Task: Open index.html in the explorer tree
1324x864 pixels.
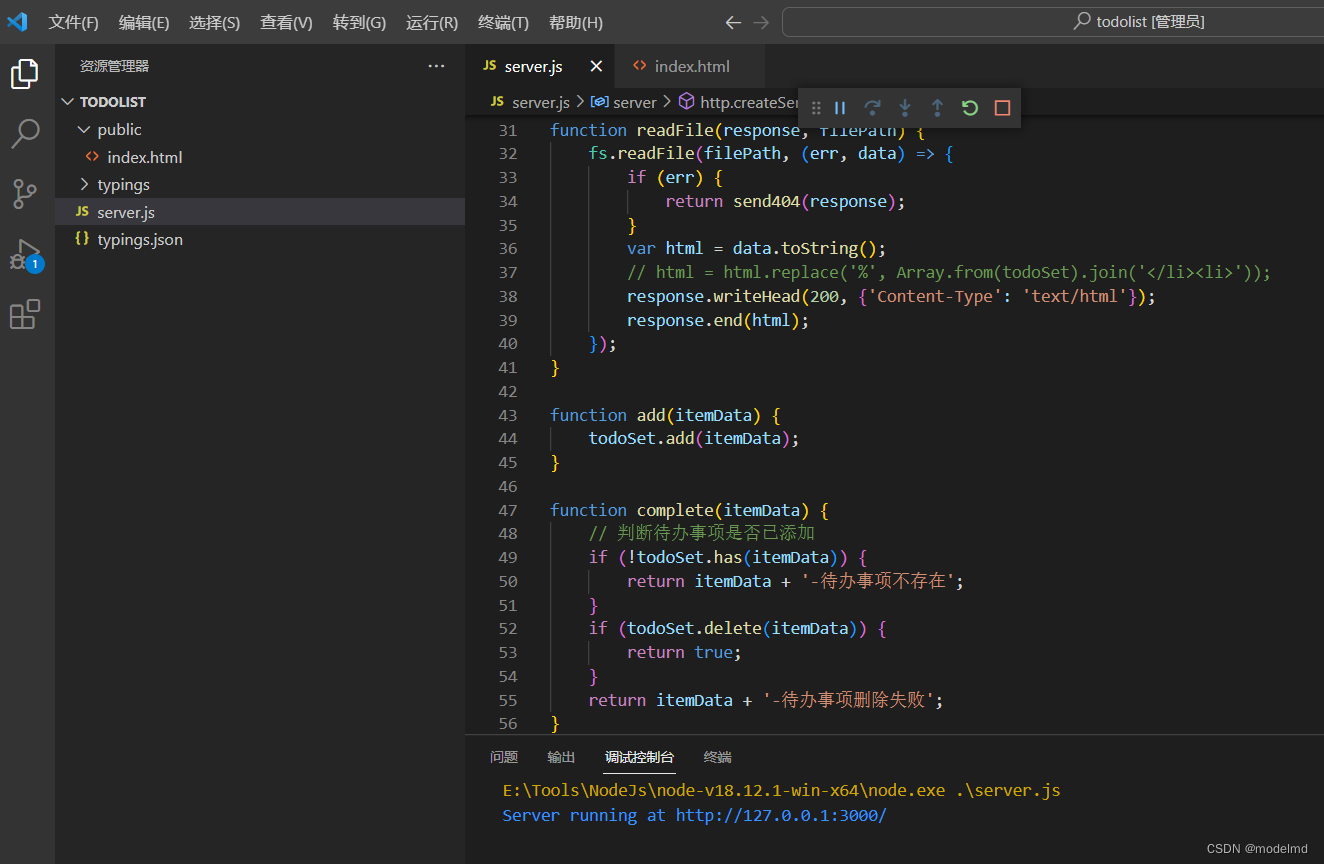Action: [x=260, y=157]
